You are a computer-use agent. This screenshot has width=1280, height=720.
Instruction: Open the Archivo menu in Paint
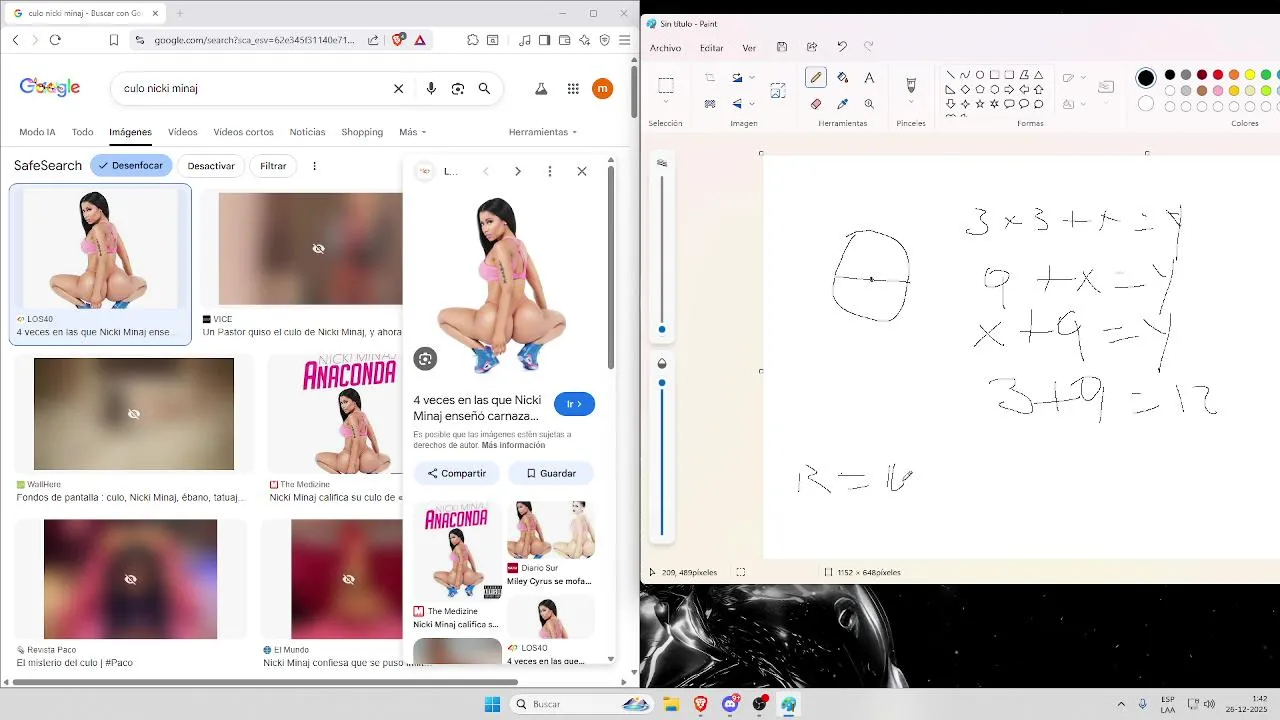point(665,48)
